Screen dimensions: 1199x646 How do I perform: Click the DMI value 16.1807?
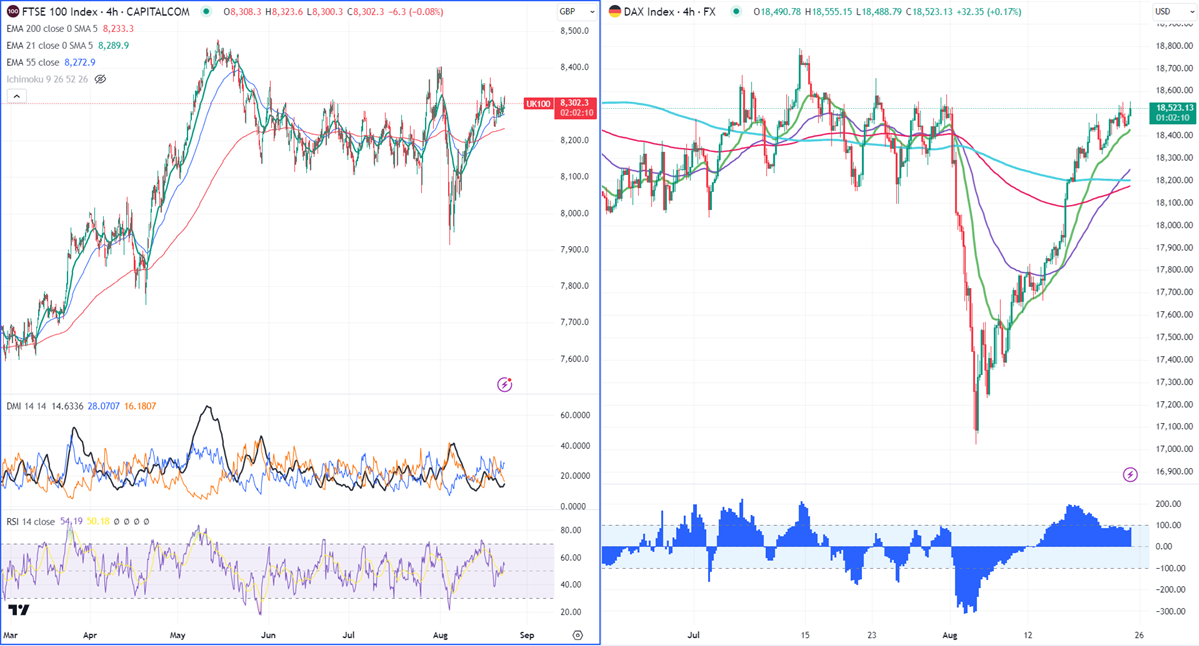[139, 406]
